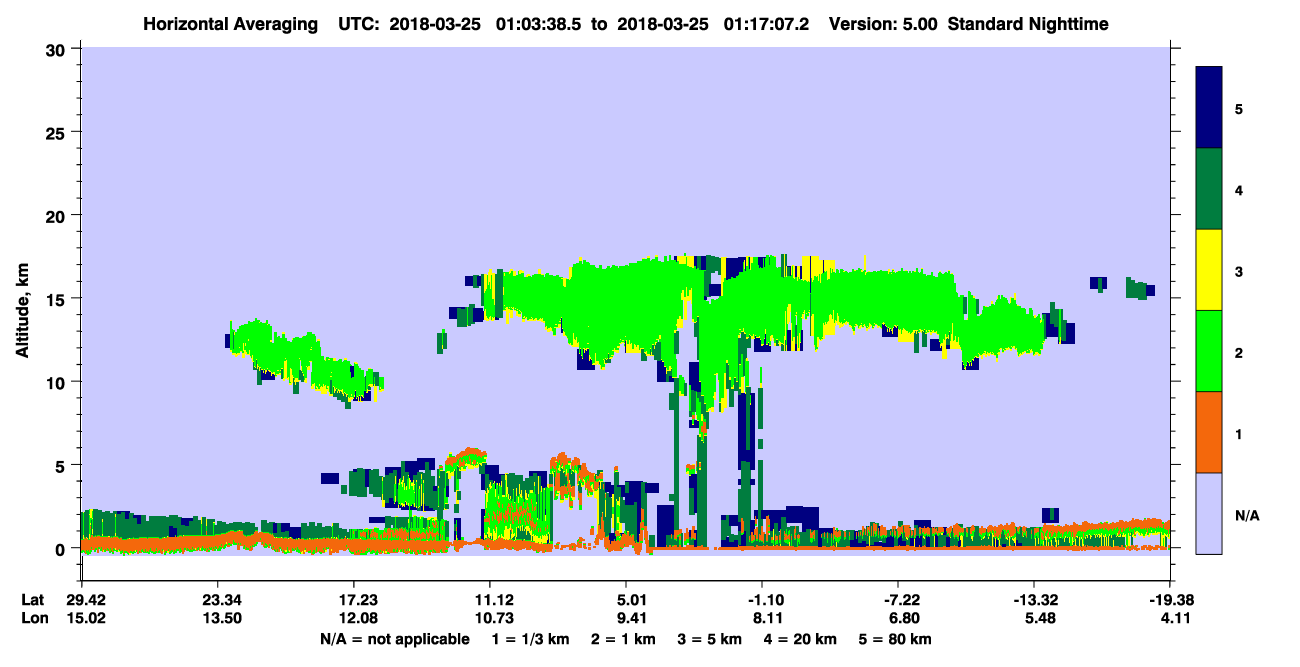Click the latitude label 29.42
Viewport: 1300px width, 667px height.
click(x=81, y=600)
